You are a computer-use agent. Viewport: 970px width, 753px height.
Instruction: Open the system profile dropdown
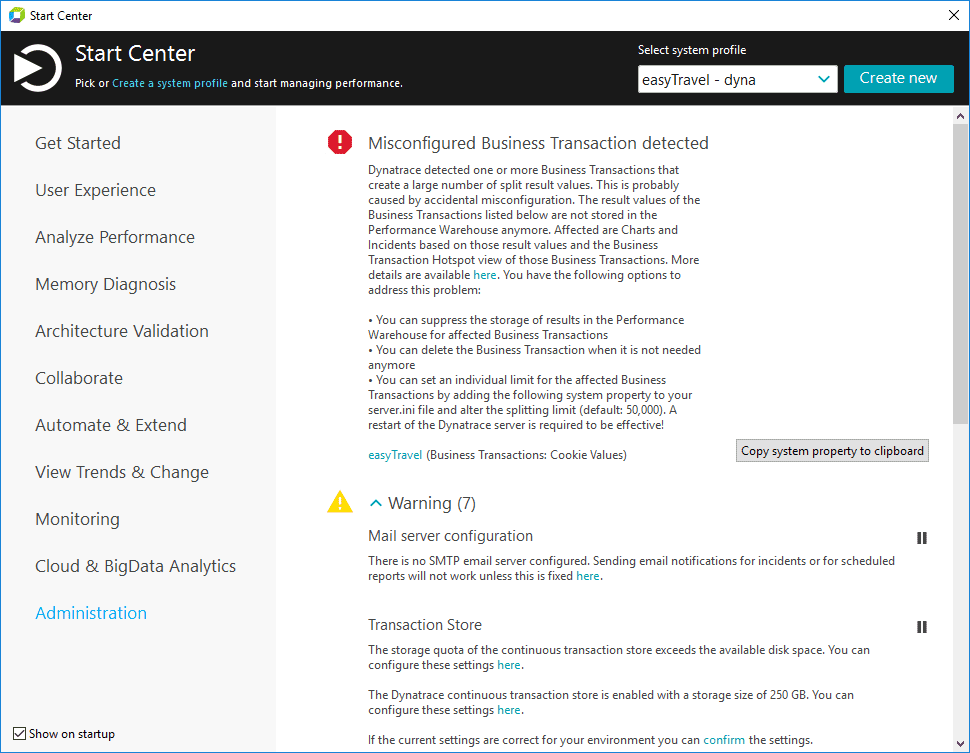coord(737,79)
